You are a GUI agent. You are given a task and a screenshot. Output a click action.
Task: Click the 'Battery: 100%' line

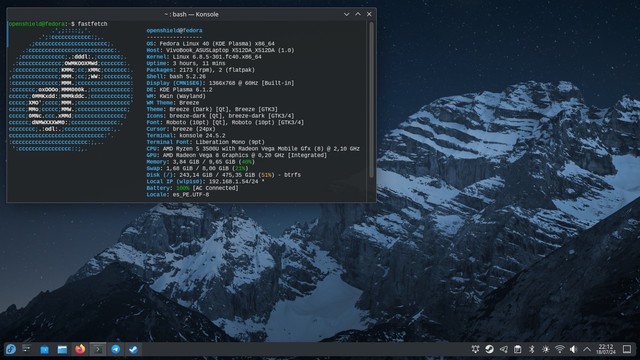[193, 188]
